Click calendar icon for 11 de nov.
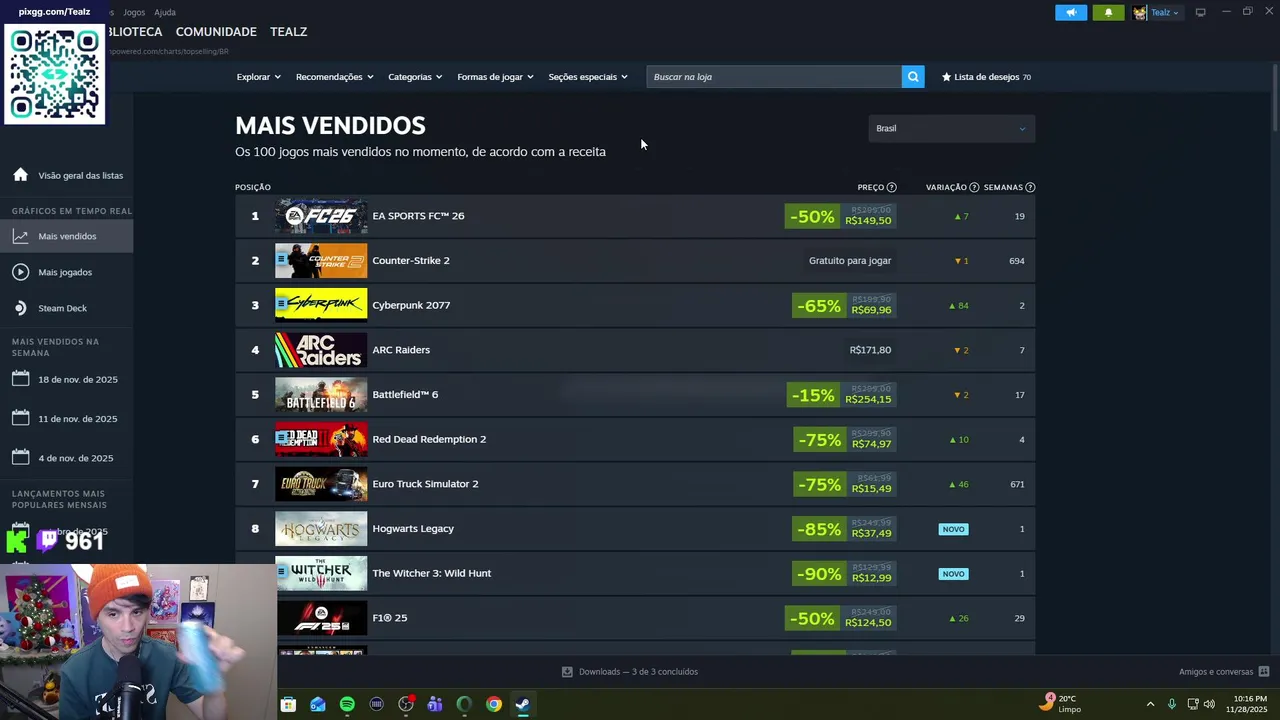Image resolution: width=1280 pixels, height=720 pixels. click(20, 418)
